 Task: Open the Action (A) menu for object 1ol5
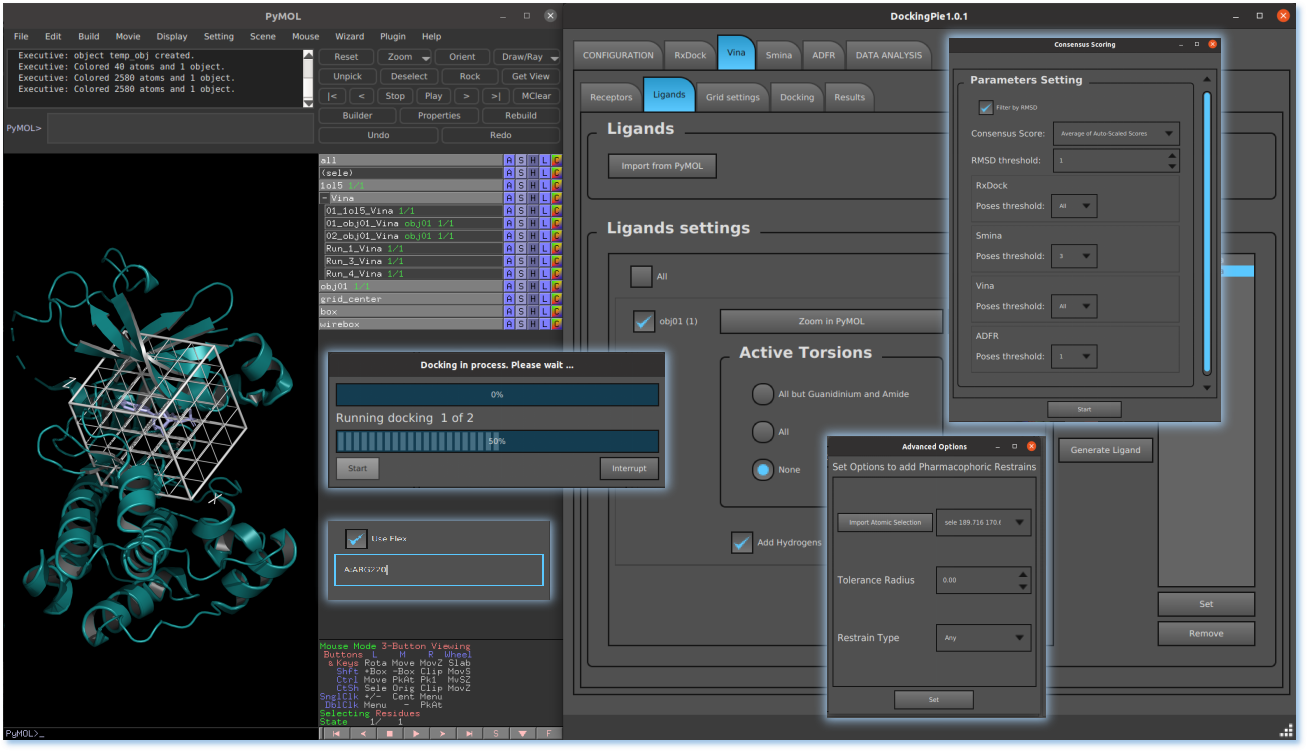tap(508, 185)
